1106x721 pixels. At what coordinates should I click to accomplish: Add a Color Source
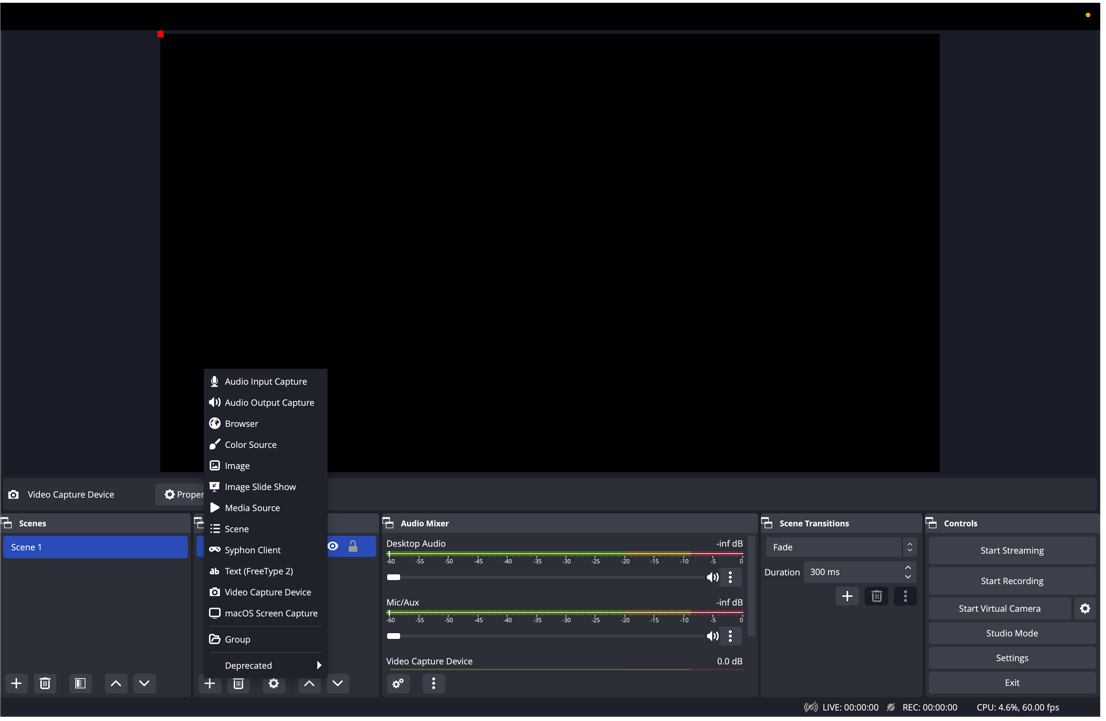click(266, 447)
